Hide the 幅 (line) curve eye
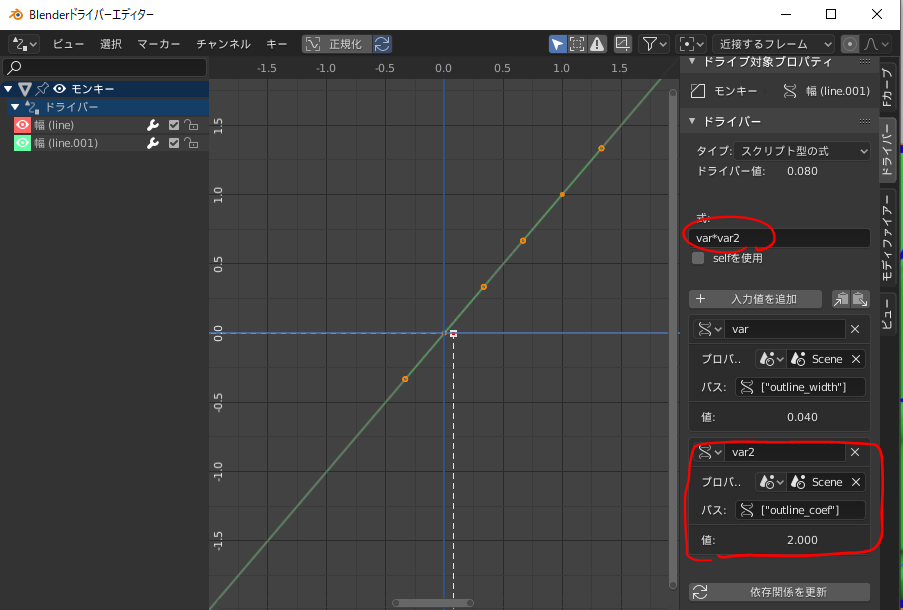Viewport: 903px width, 610px height. [22, 124]
